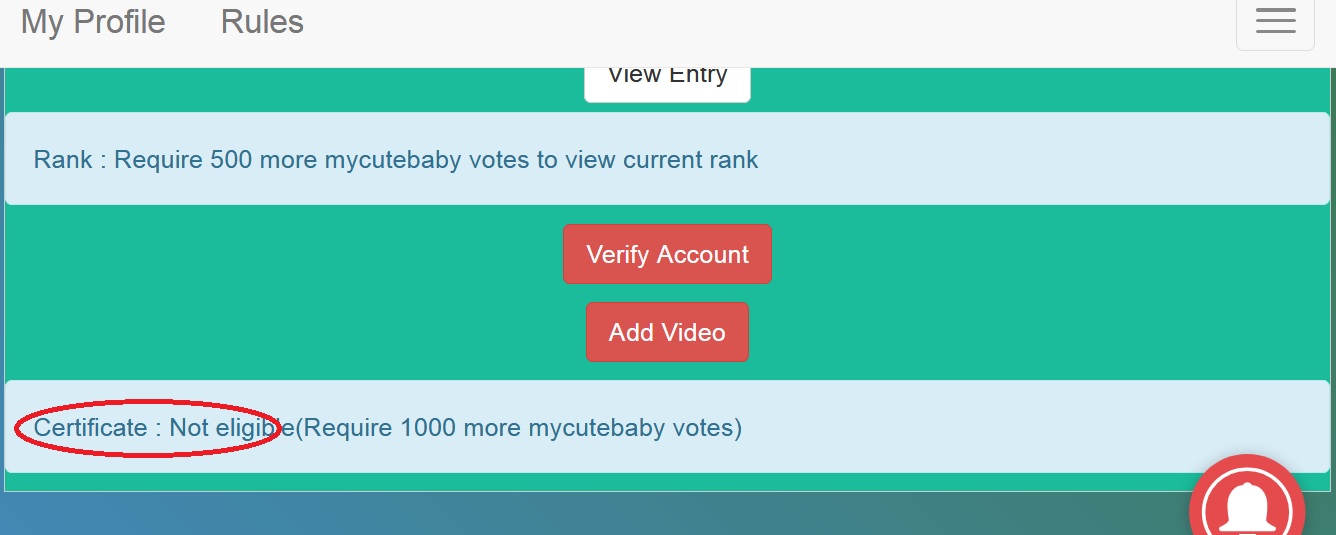This screenshot has height=535, width=1336.
Task: Click the red notification bell icon
Action: (1248, 507)
